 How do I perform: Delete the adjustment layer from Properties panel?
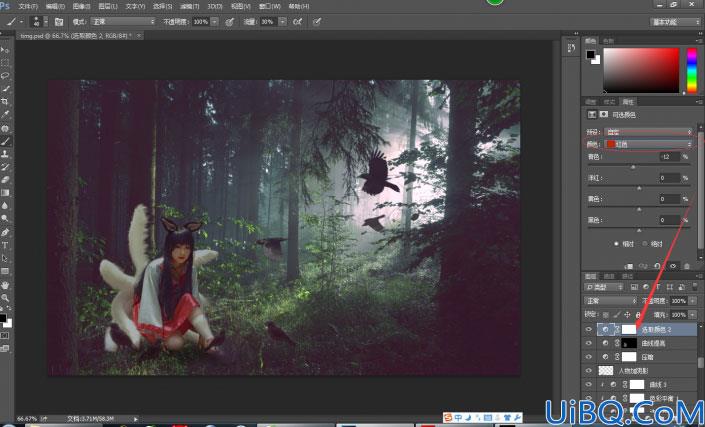[x=687, y=266]
